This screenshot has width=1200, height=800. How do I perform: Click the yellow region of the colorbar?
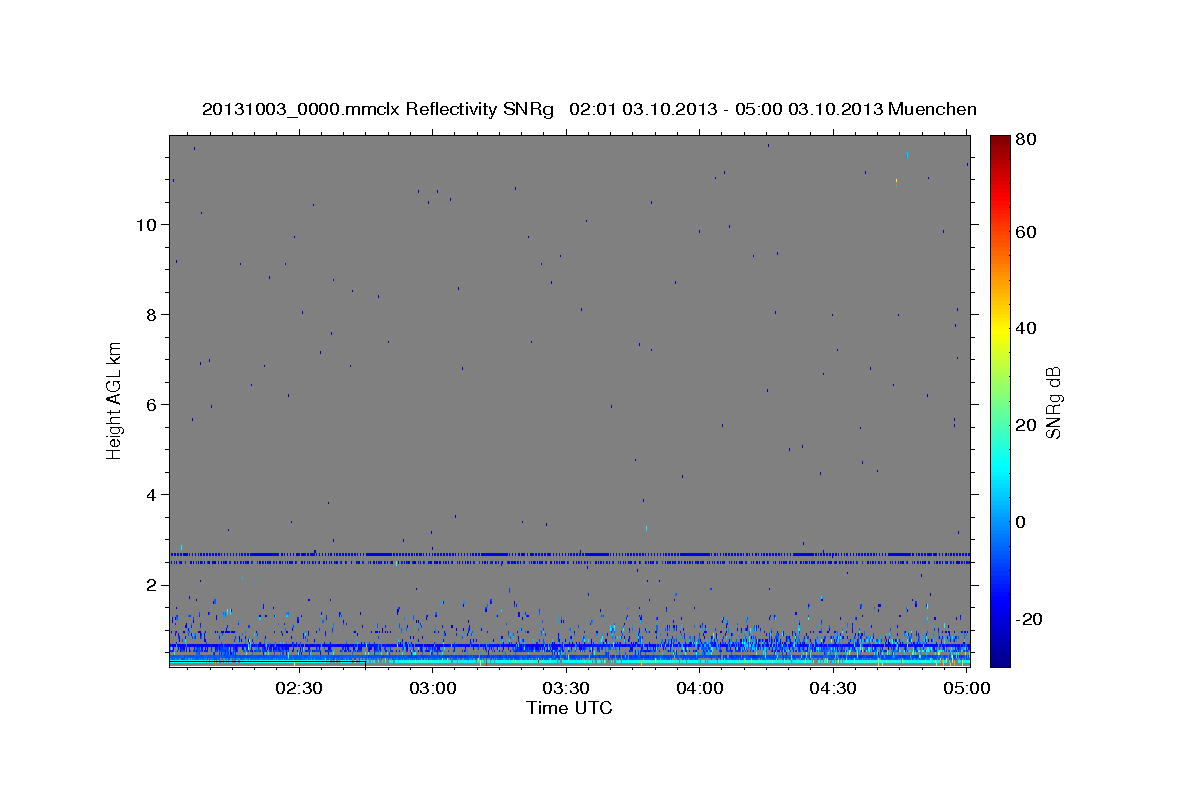pos(999,328)
